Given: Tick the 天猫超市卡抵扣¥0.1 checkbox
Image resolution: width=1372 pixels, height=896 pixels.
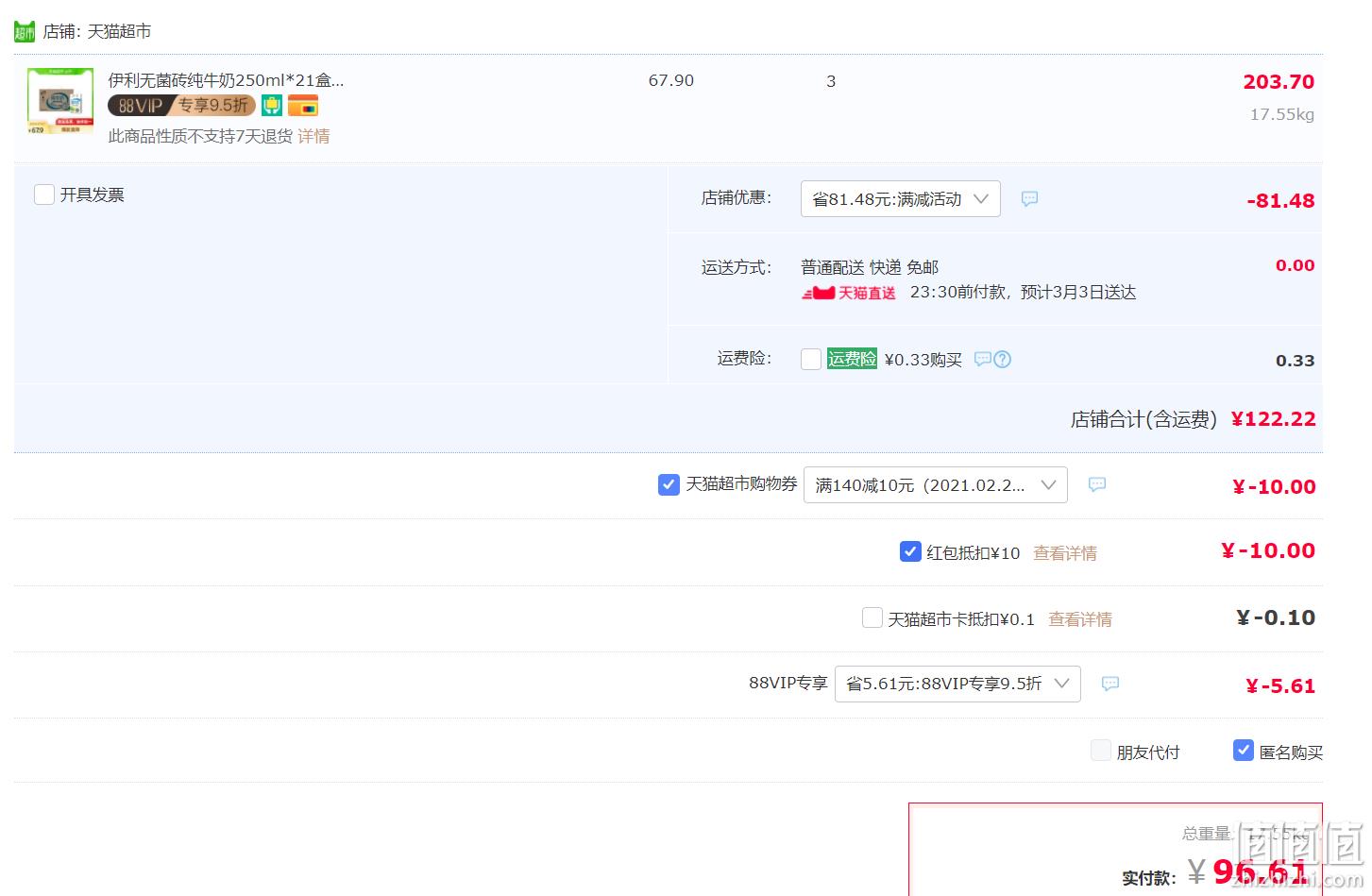Looking at the screenshot, I should click(x=872, y=617).
